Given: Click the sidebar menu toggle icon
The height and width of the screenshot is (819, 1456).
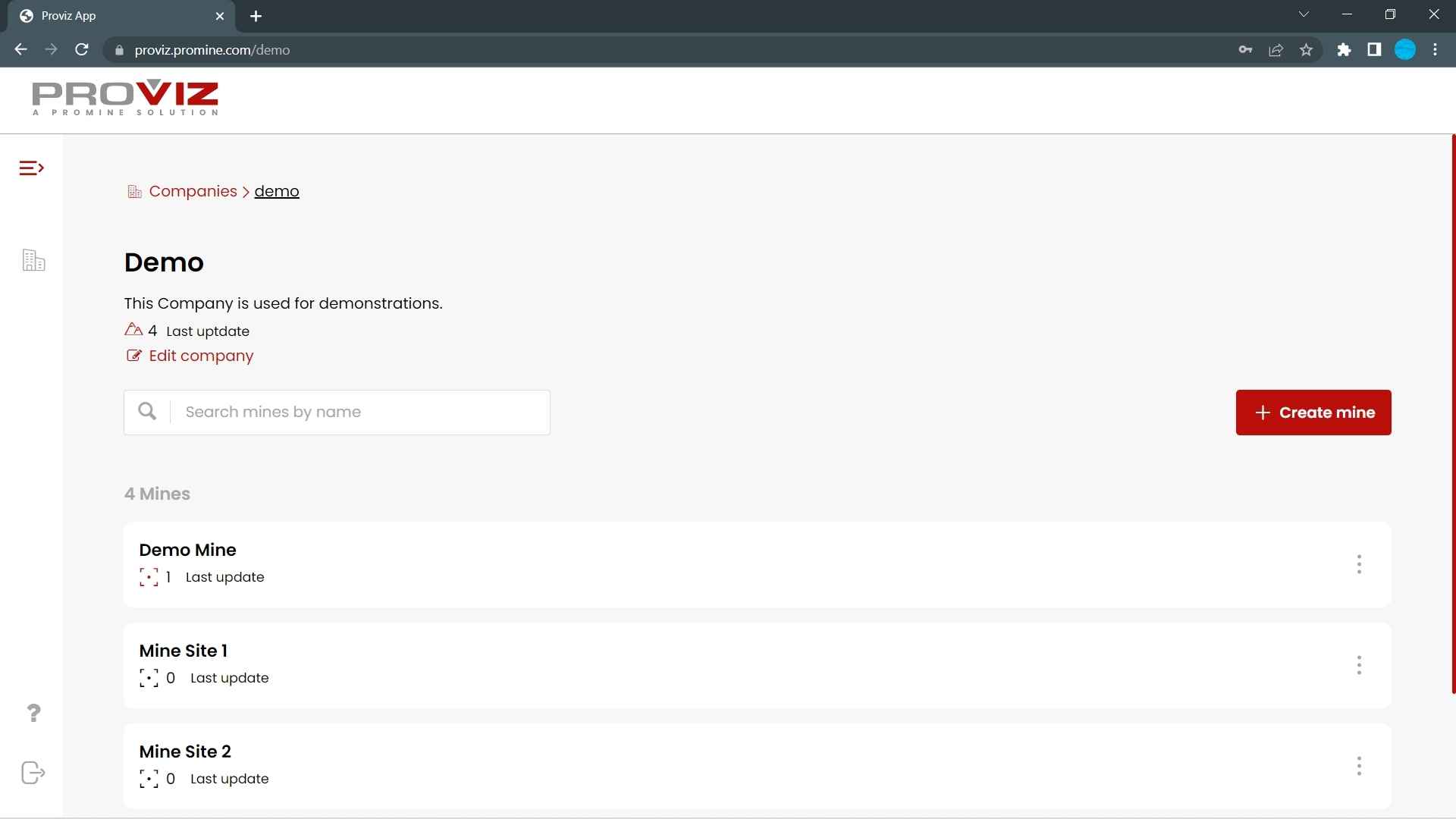Looking at the screenshot, I should 32,168.
